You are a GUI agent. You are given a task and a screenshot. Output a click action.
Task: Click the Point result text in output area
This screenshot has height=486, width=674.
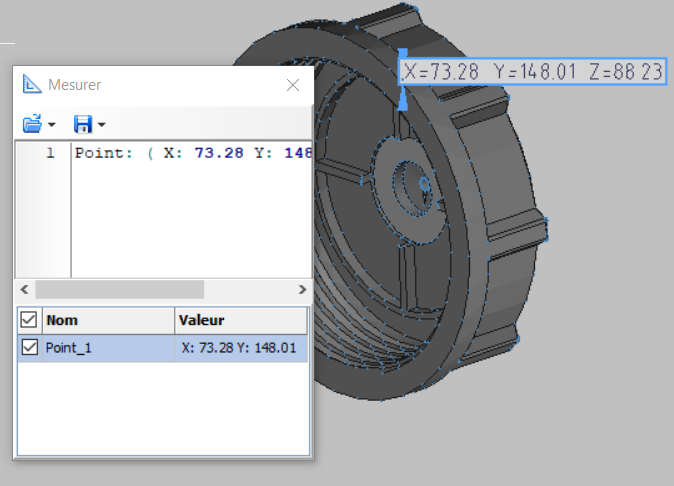tap(190, 154)
